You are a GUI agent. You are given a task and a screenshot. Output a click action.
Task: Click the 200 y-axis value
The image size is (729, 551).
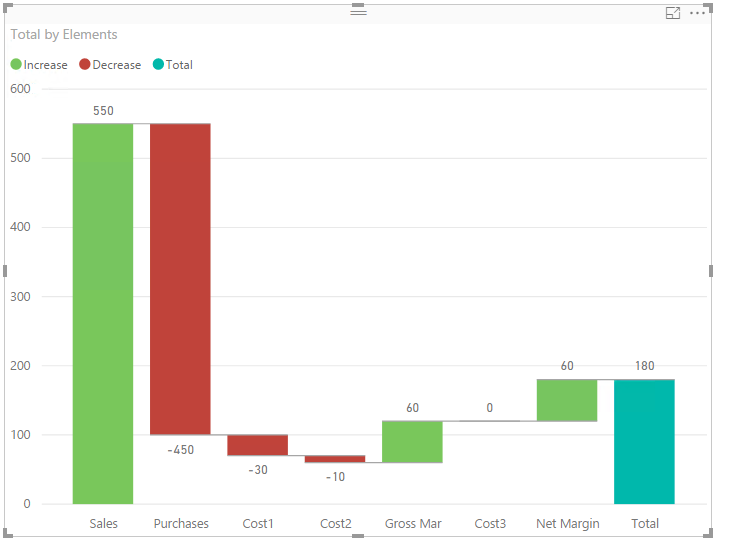pos(20,365)
